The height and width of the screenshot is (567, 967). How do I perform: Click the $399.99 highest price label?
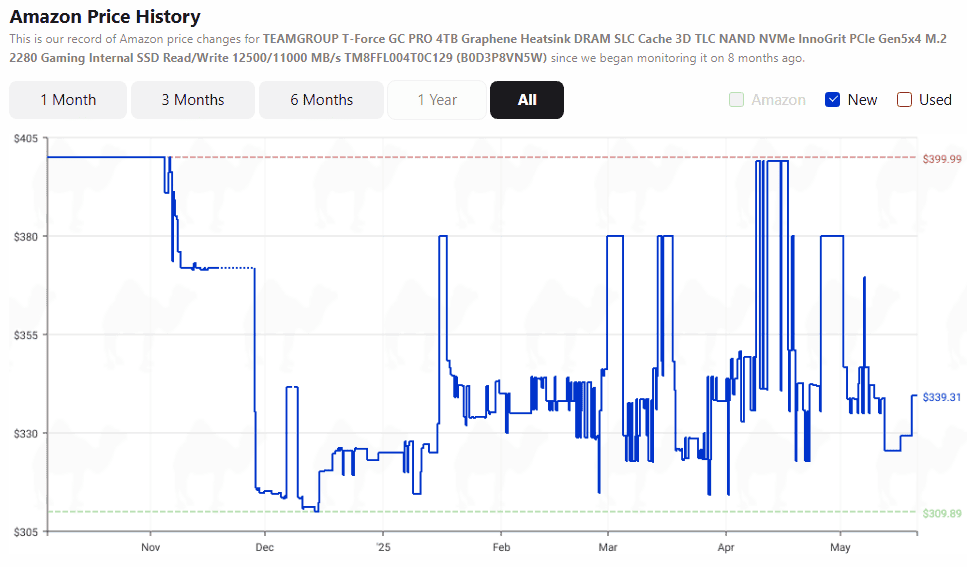tap(942, 159)
